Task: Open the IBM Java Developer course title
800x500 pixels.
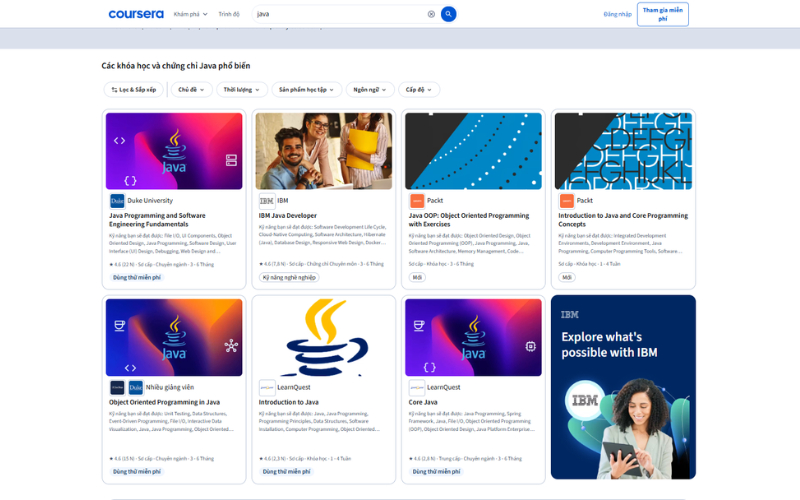Action: [287, 216]
